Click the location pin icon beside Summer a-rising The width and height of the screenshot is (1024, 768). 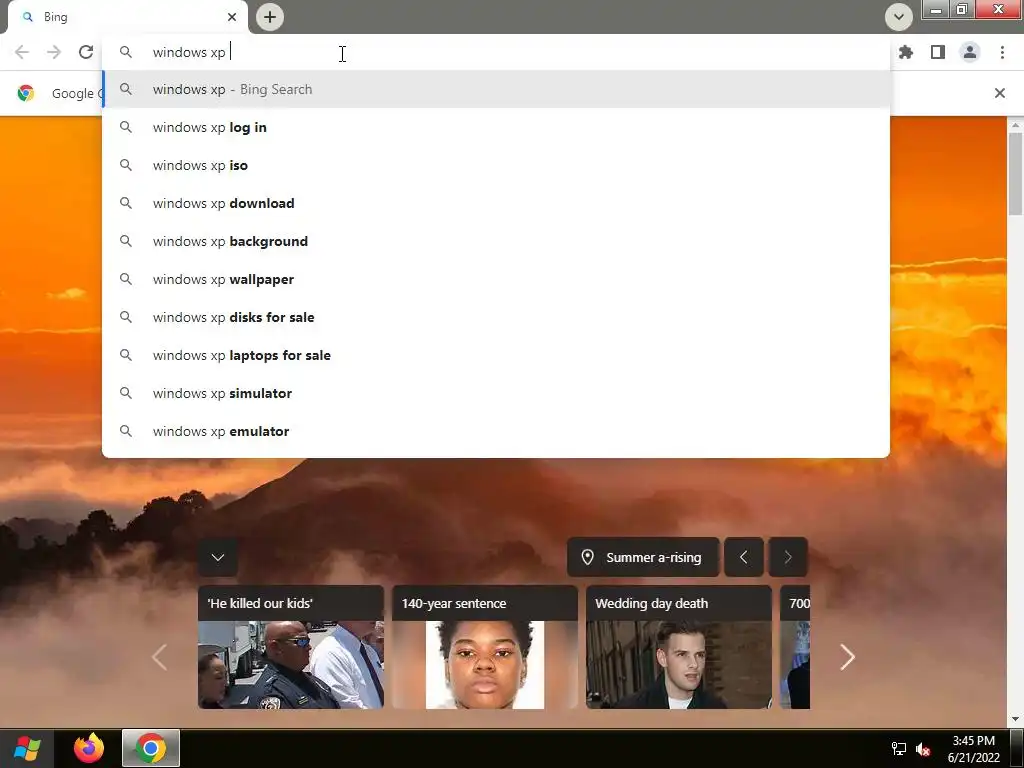tap(587, 557)
